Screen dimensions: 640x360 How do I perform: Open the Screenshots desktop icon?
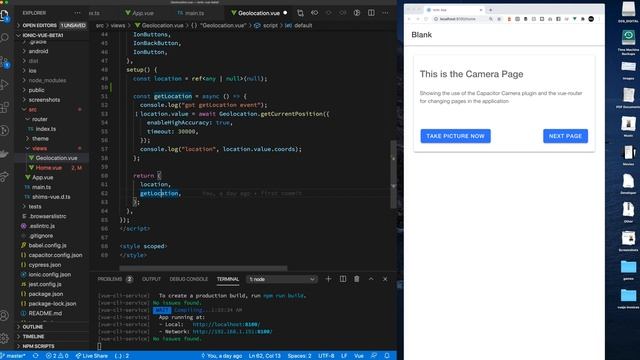click(628, 241)
